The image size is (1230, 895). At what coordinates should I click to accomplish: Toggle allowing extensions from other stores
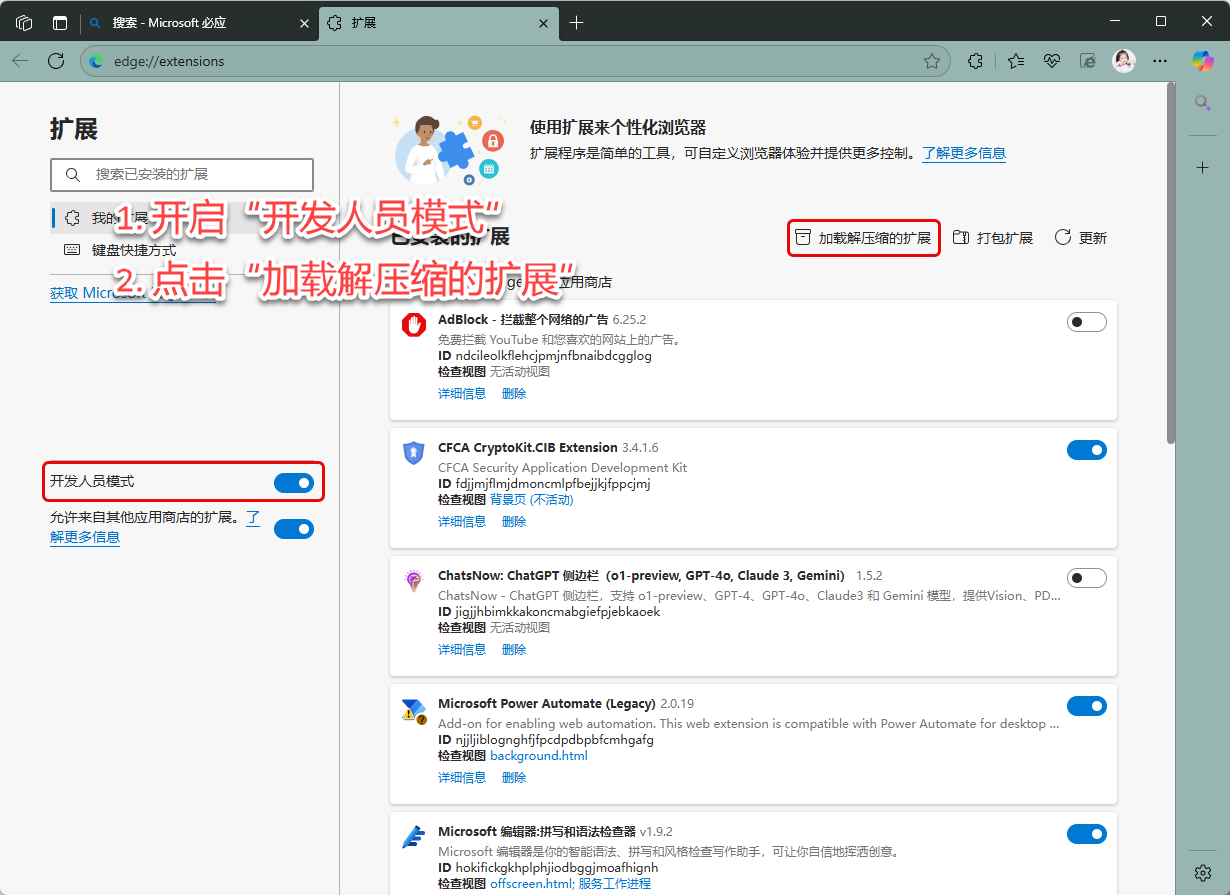pyautogui.click(x=293, y=528)
